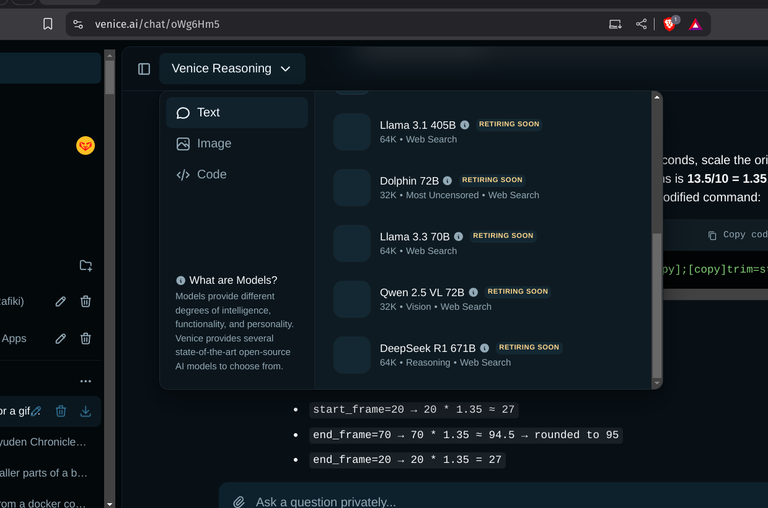Select the Code model category
This screenshot has height=508, width=768.
tap(237, 174)
